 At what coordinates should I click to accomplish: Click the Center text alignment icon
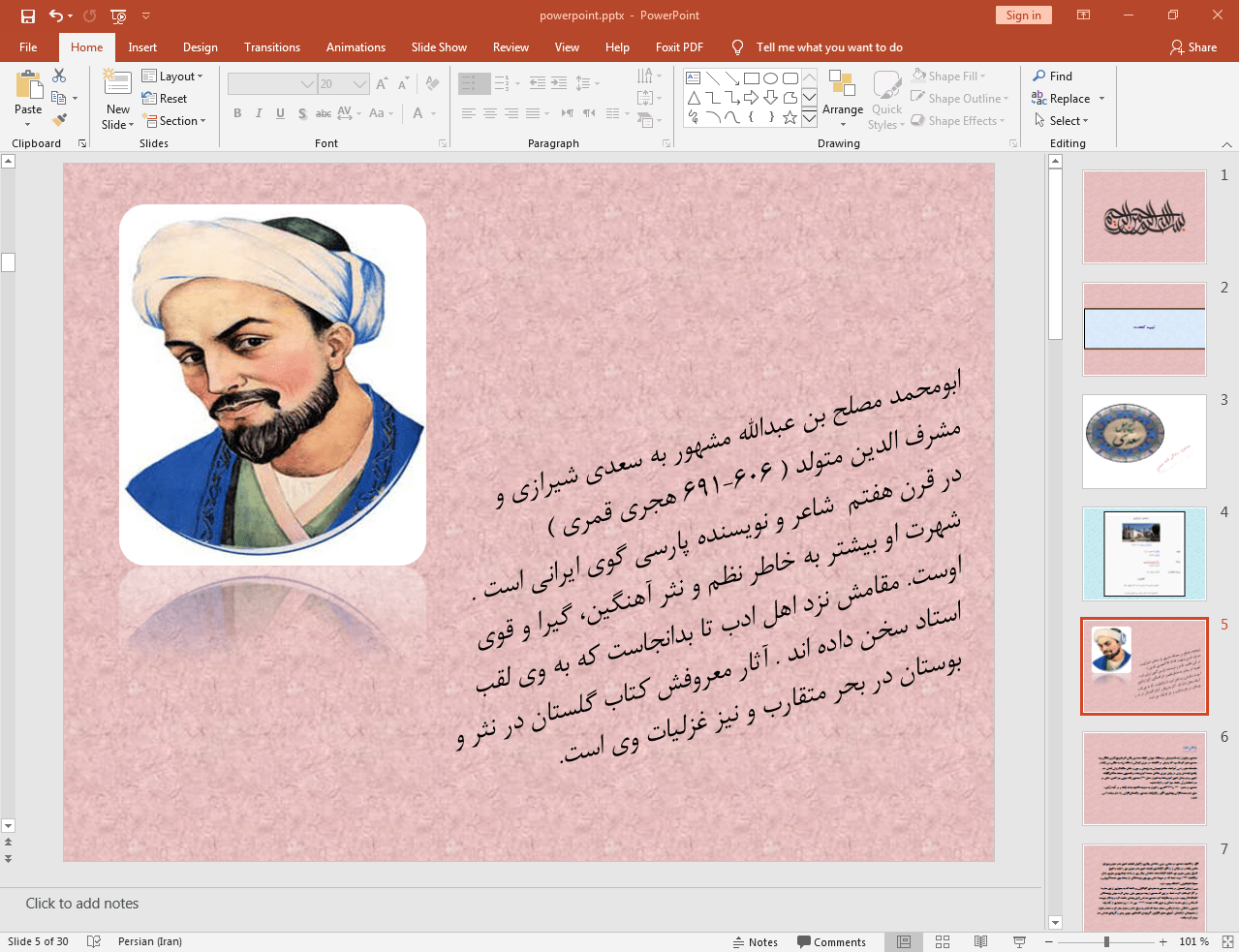pyautogui.click(x=490, y=113)
